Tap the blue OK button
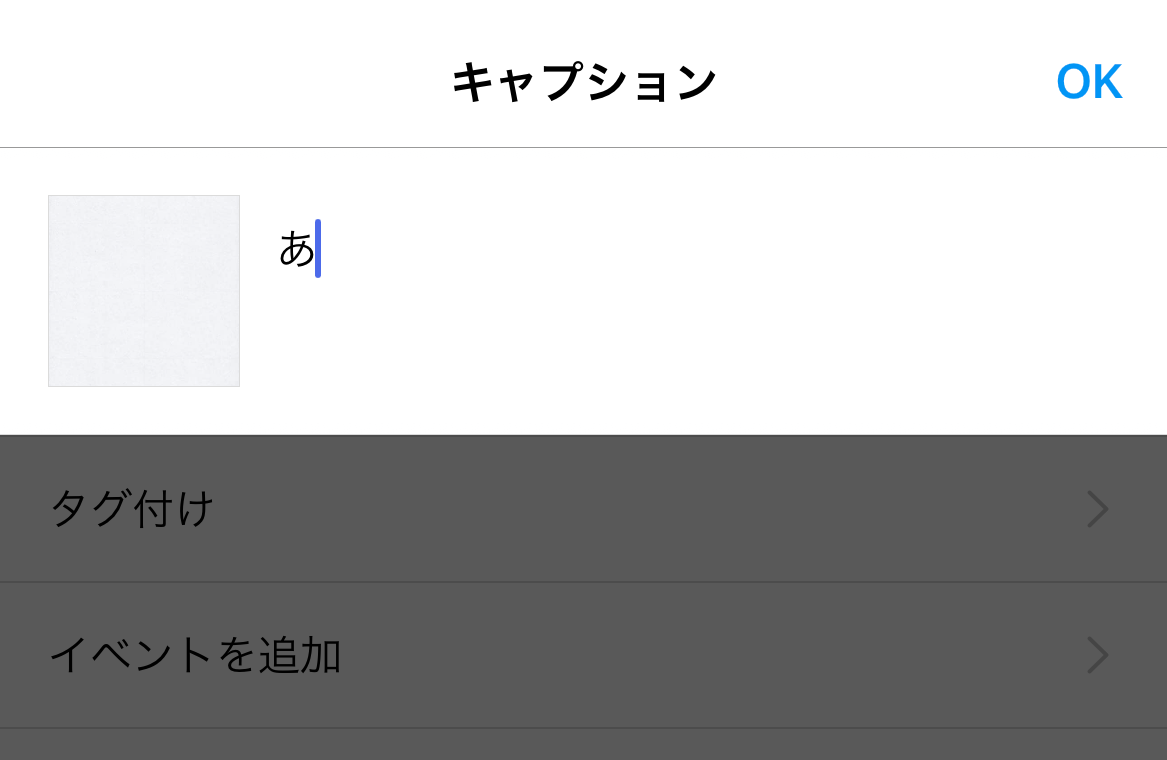1167x760 pixels. [1089, 81]
